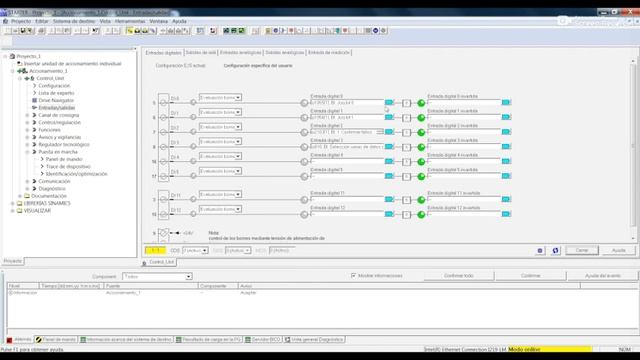The width and height of the screenshot is (640, 360).
Task: Click cyan button of Entrada digital 1 invertida
Action: (506, 117)
